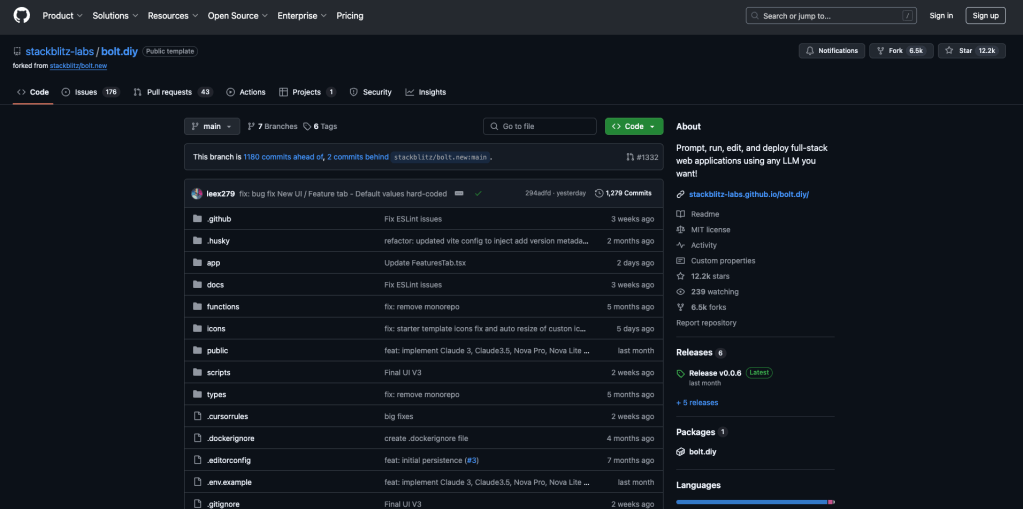This screenshot has width=1023, height=509.
Task: Open the 2 commits behind link
Action: [358, 157]
